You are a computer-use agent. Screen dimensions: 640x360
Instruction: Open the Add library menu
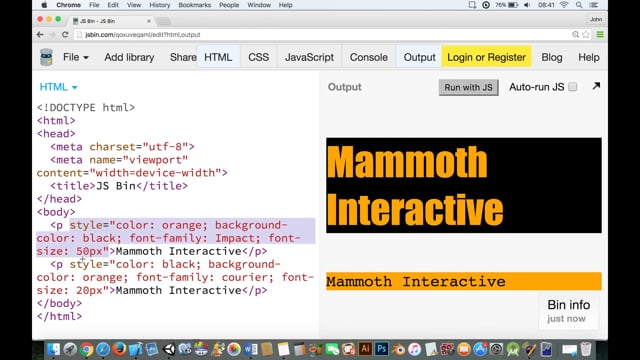click(129, 57)
